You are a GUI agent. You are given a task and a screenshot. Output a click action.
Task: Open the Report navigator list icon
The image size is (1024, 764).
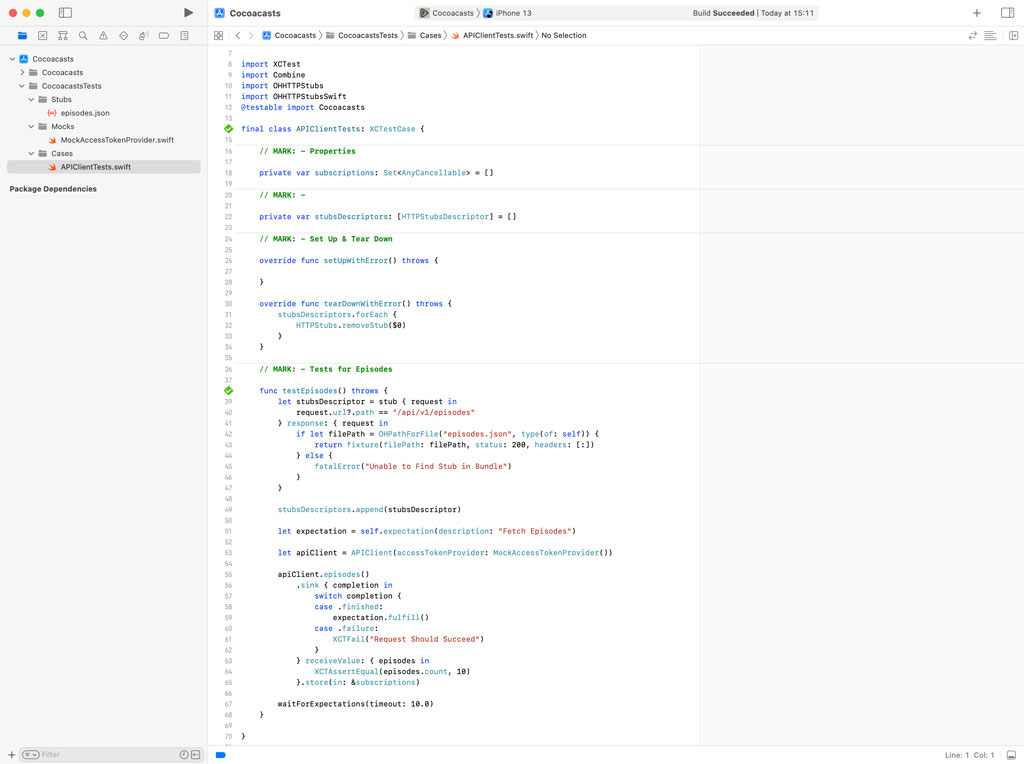(184, 35)
